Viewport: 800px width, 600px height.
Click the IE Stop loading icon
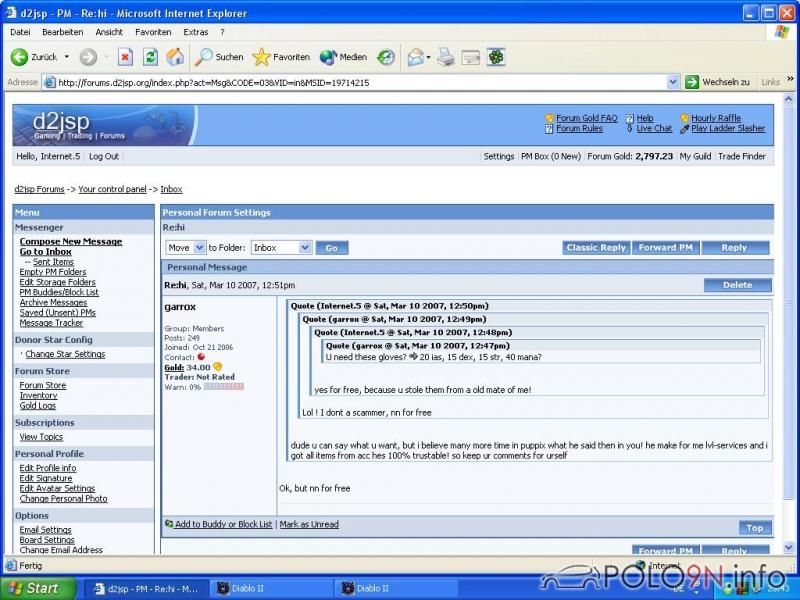tap(125, 57)
